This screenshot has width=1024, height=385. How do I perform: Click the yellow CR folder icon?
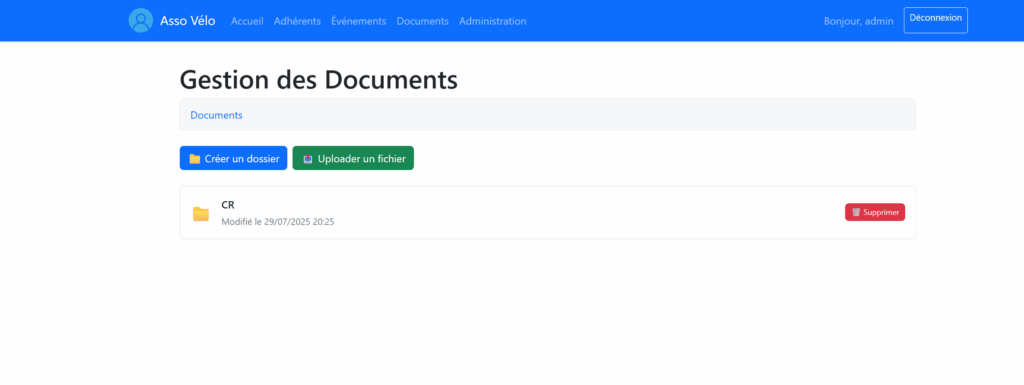pos(200,213)
